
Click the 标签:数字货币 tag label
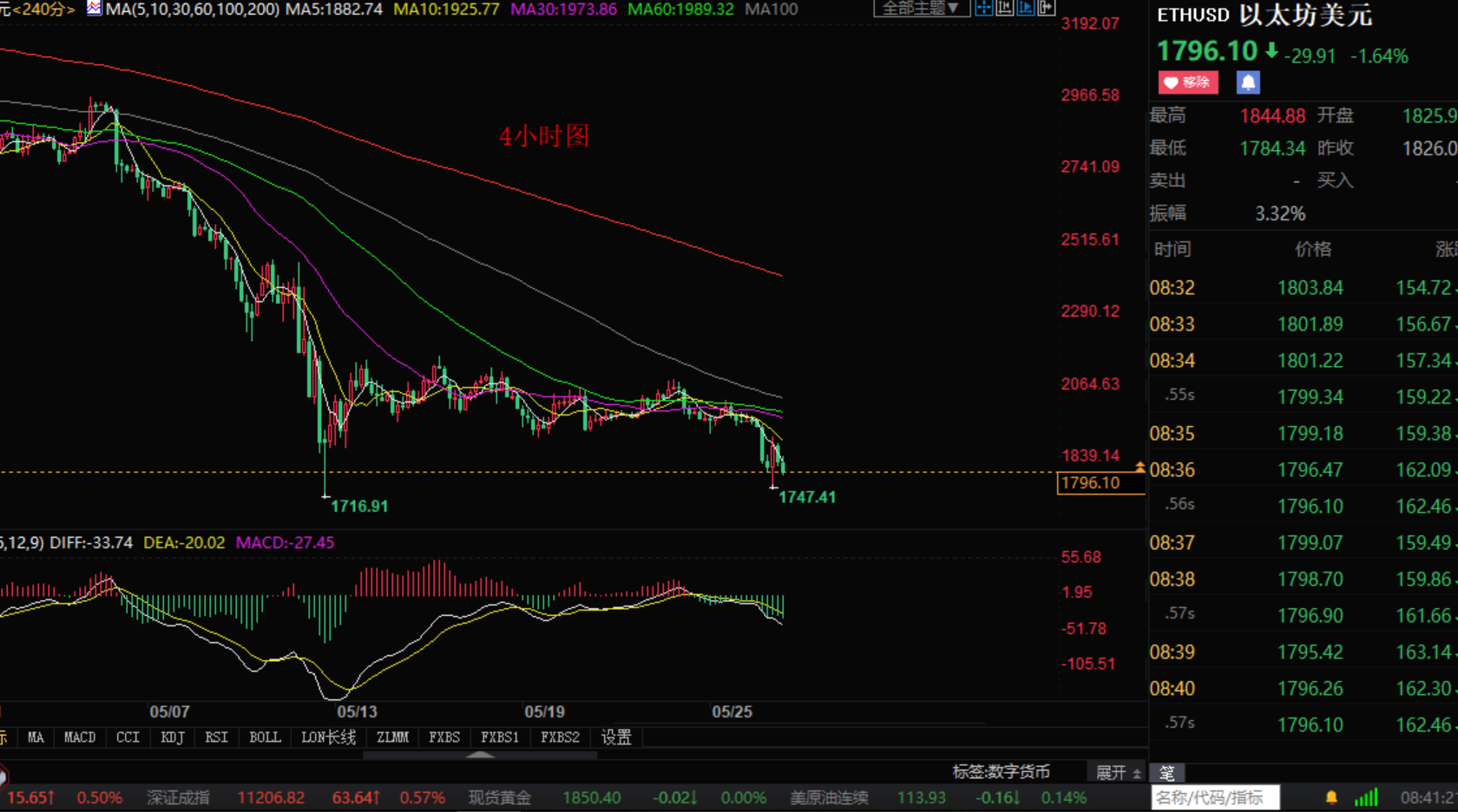click(x=1001, y=772)
